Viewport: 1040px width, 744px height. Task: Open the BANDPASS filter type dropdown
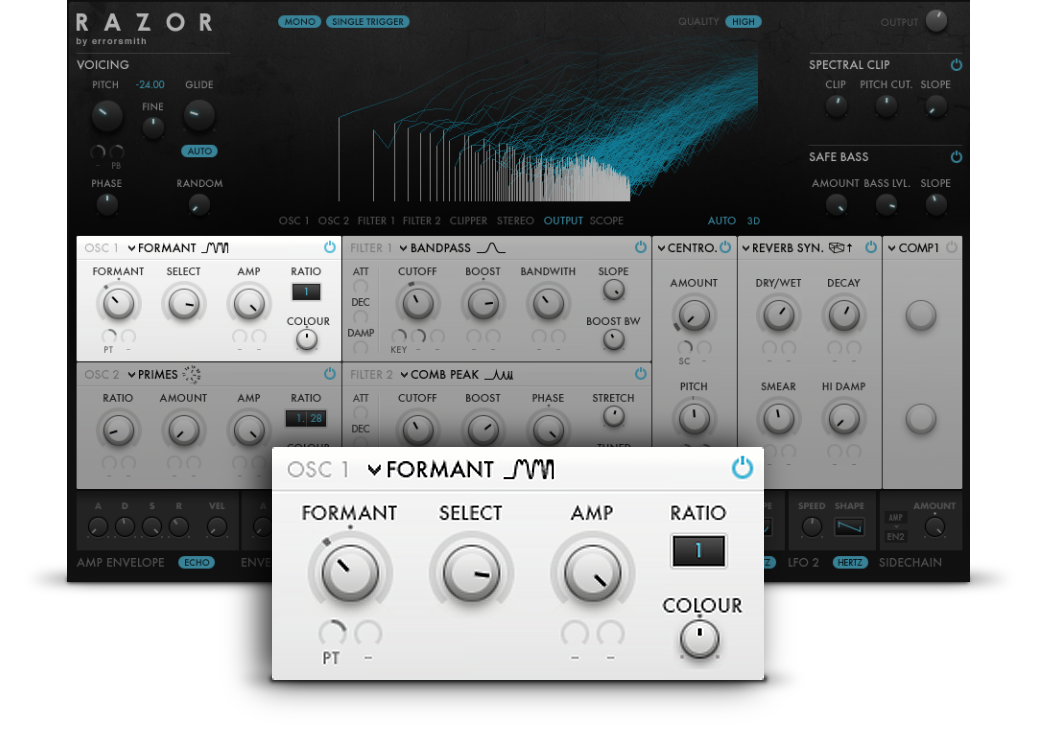435,248
